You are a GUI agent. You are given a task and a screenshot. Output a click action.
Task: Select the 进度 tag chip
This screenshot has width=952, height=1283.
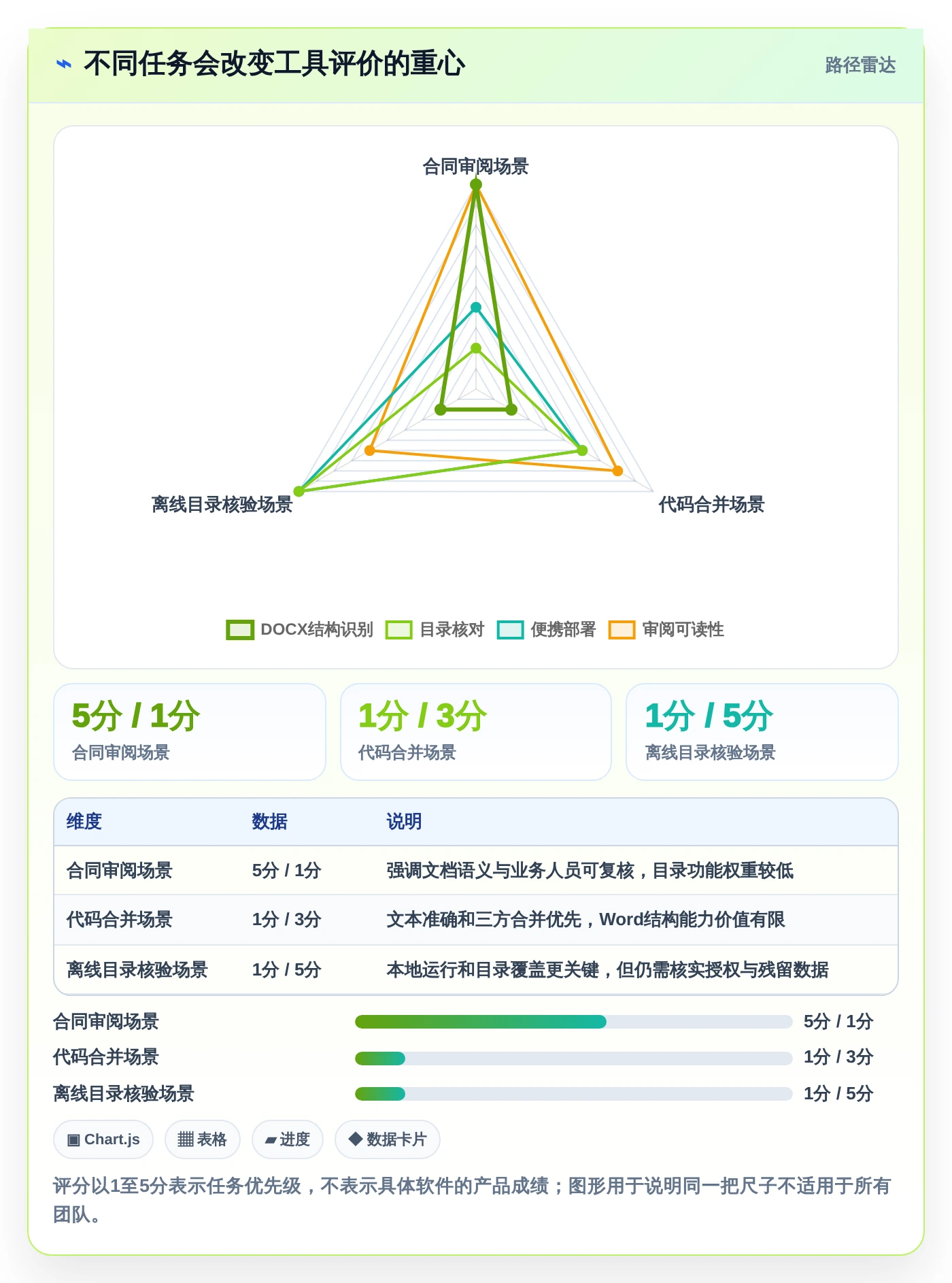(x=287, y=1139)
